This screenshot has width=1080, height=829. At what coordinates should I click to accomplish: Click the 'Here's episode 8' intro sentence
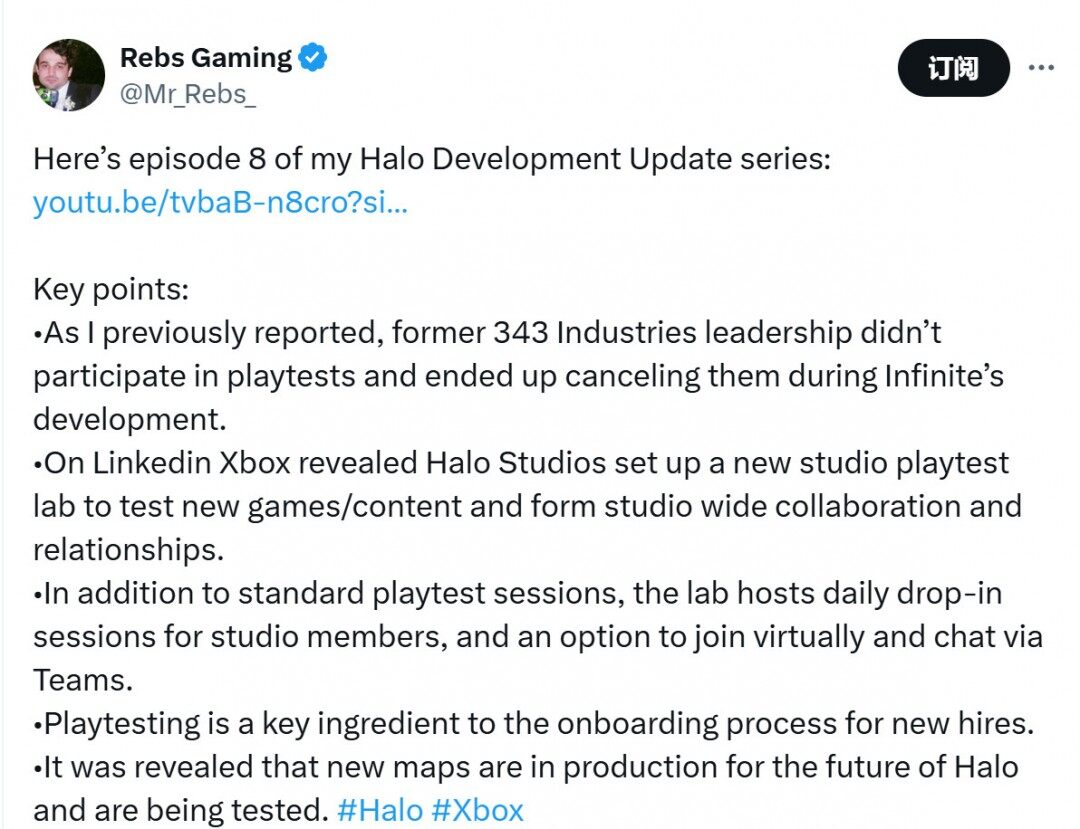click(x=432, y=159)
